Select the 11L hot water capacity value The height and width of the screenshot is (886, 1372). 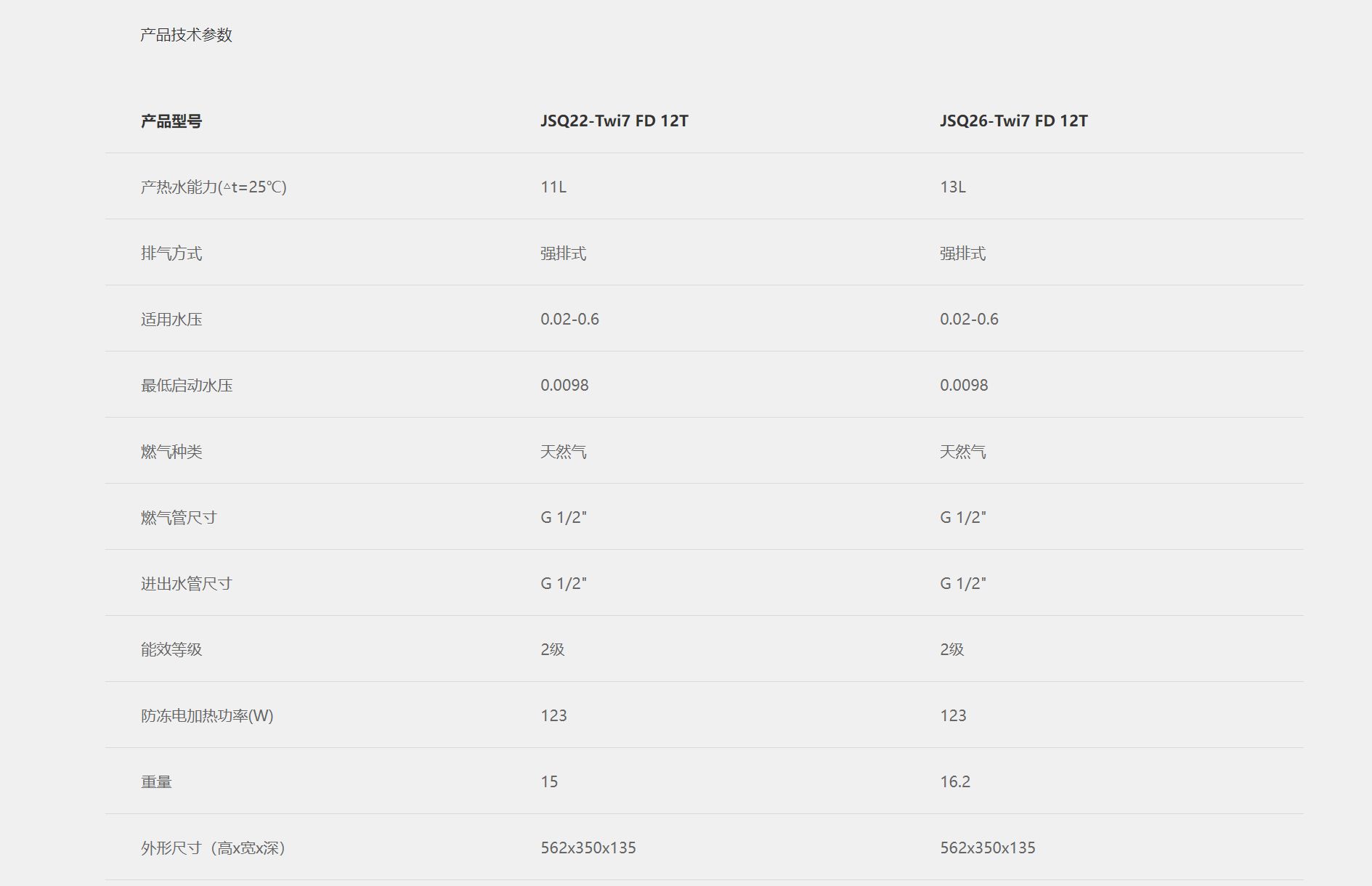click(x=553, y=187)
